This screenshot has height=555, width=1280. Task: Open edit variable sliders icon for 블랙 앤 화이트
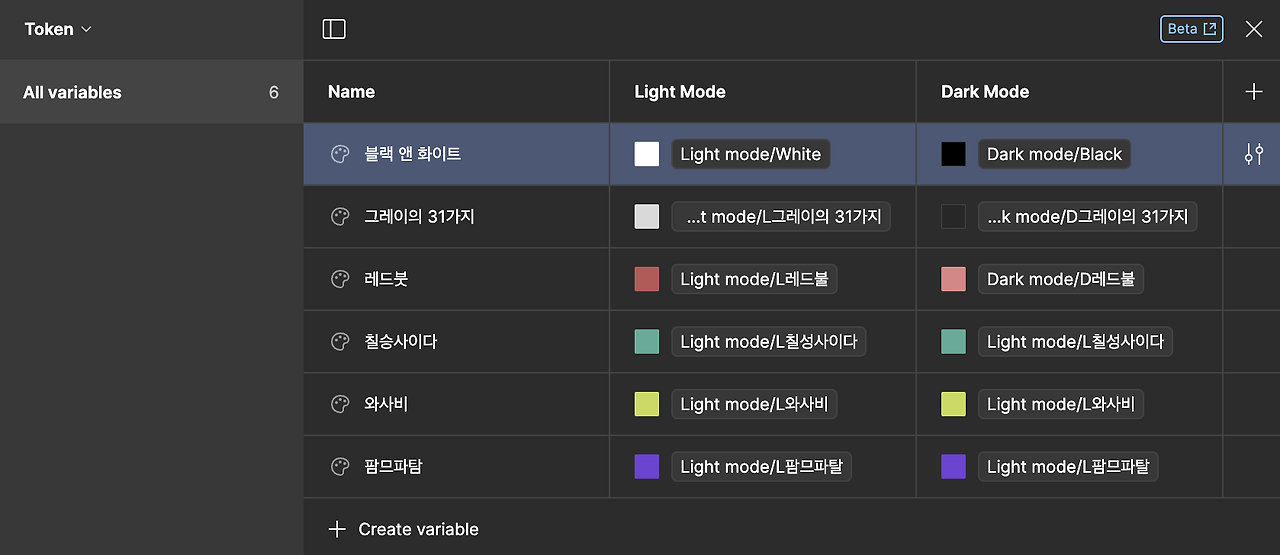1253,154
